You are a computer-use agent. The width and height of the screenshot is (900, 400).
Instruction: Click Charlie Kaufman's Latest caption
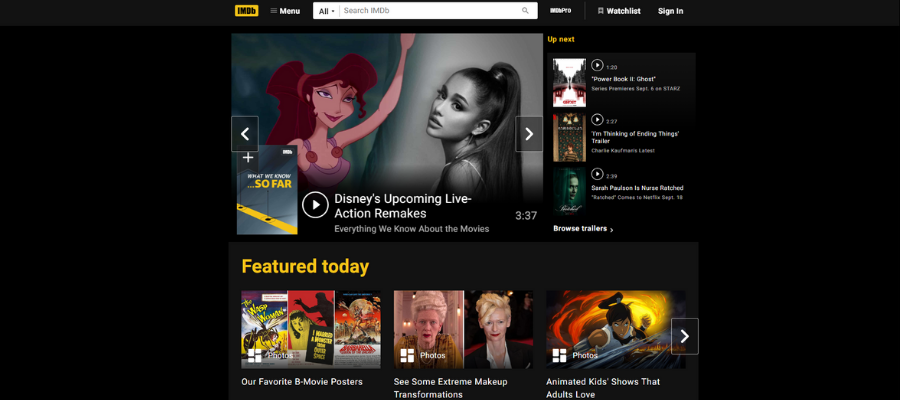[x=623, y=151]
